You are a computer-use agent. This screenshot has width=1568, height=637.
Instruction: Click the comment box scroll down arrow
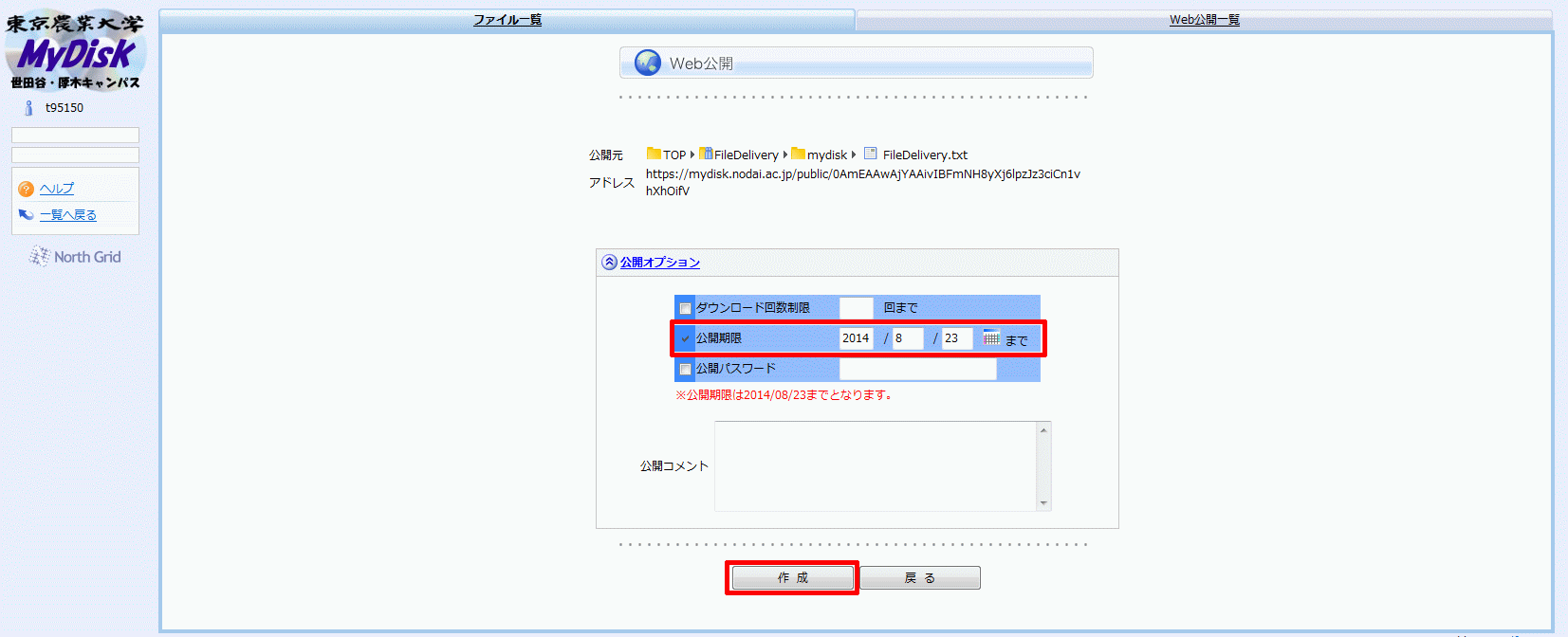tap(1043, 503)
